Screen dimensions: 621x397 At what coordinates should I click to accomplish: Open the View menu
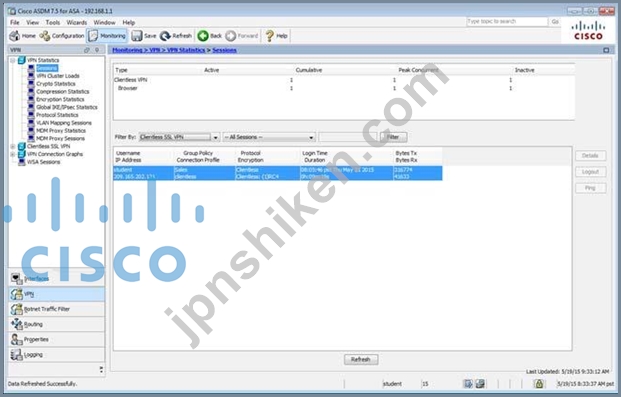(32, 22)
